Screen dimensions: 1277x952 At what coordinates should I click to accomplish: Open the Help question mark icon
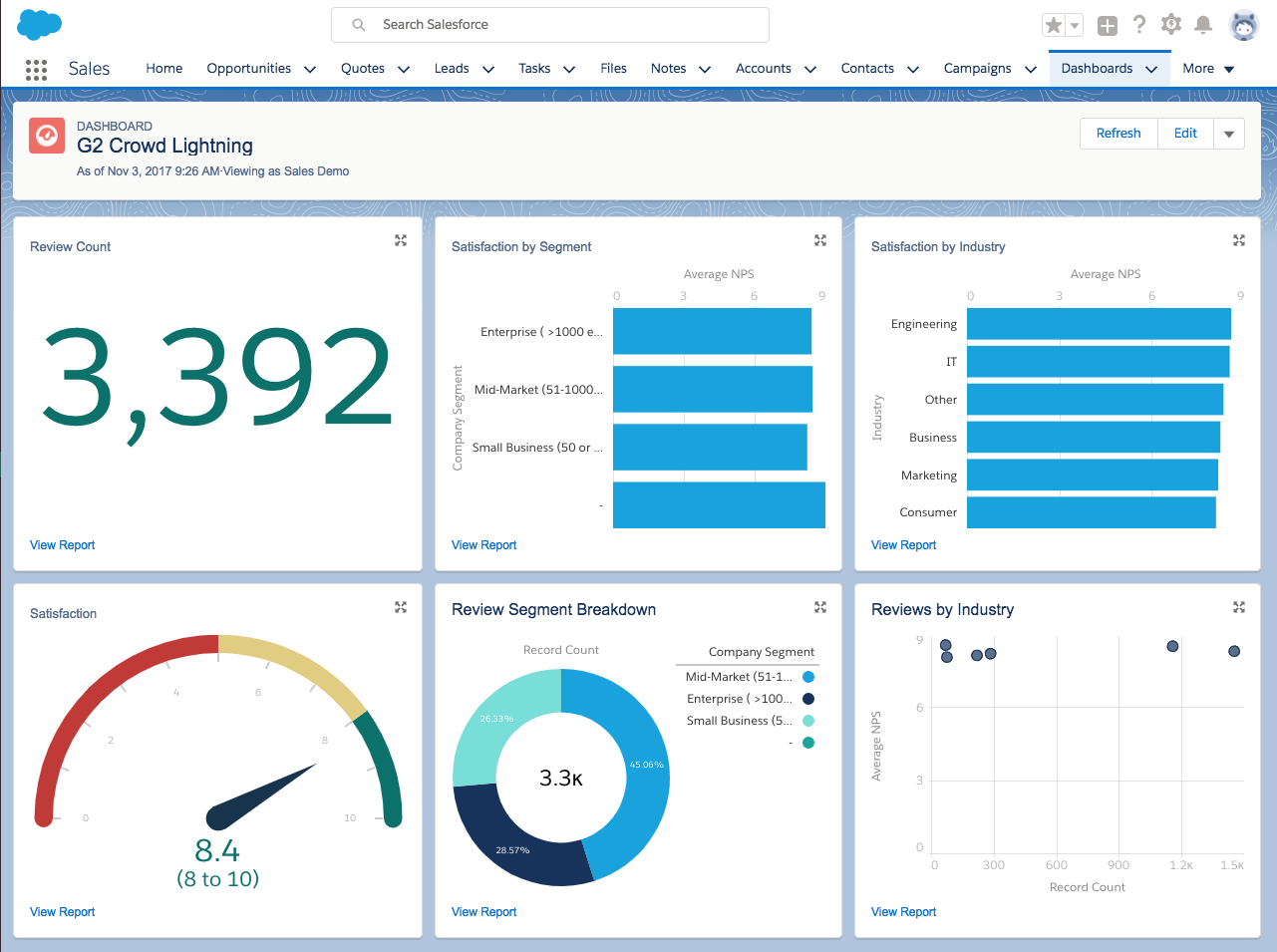coord(1138,25)
